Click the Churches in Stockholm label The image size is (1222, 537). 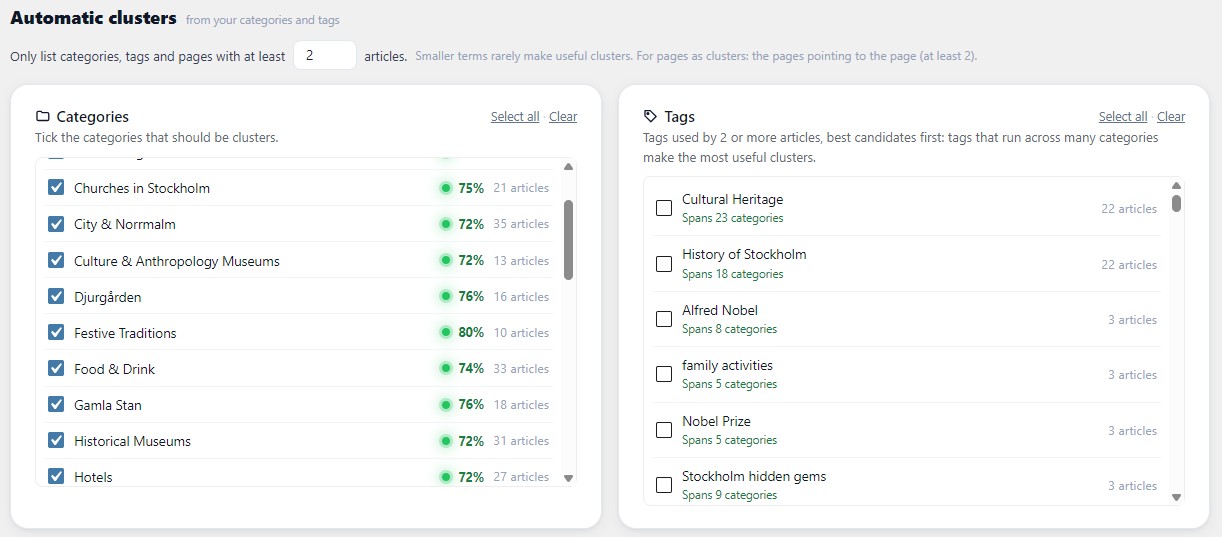pyautogui.click(x=142, y=188)
